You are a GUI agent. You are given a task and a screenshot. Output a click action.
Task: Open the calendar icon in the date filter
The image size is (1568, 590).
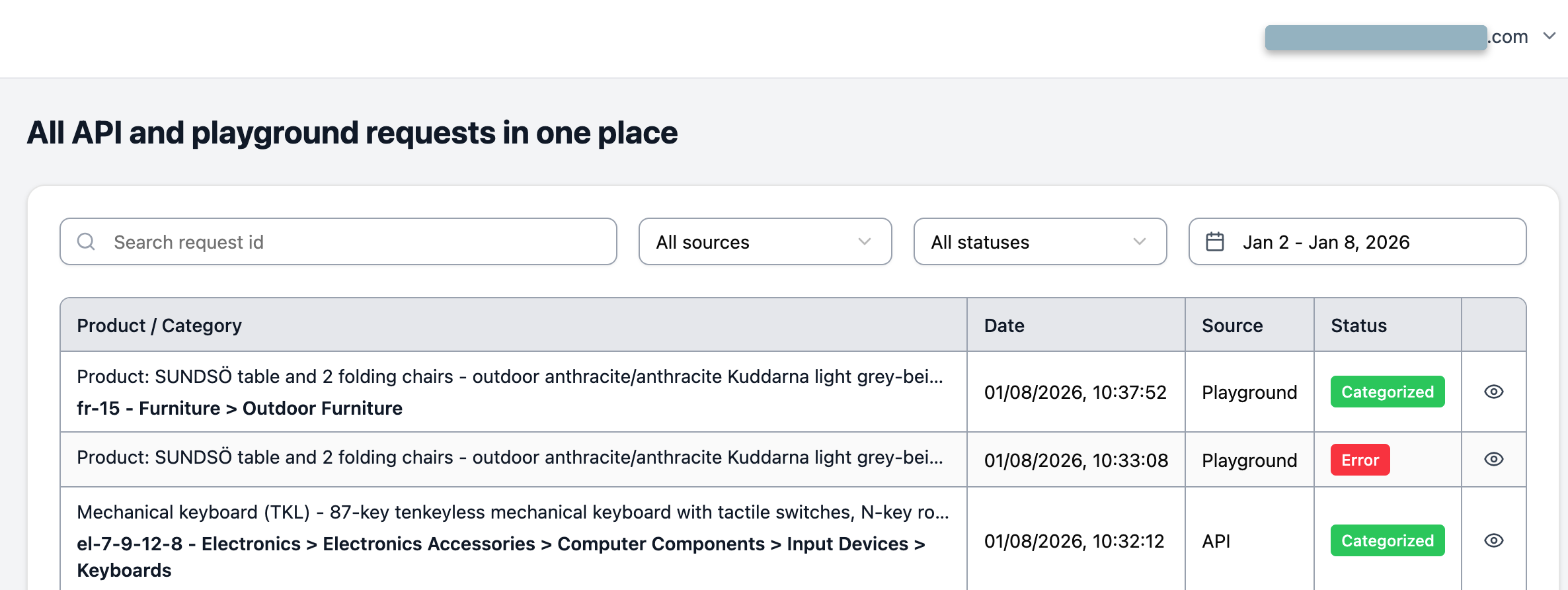pyautogui.click(x=1215, y=241)
